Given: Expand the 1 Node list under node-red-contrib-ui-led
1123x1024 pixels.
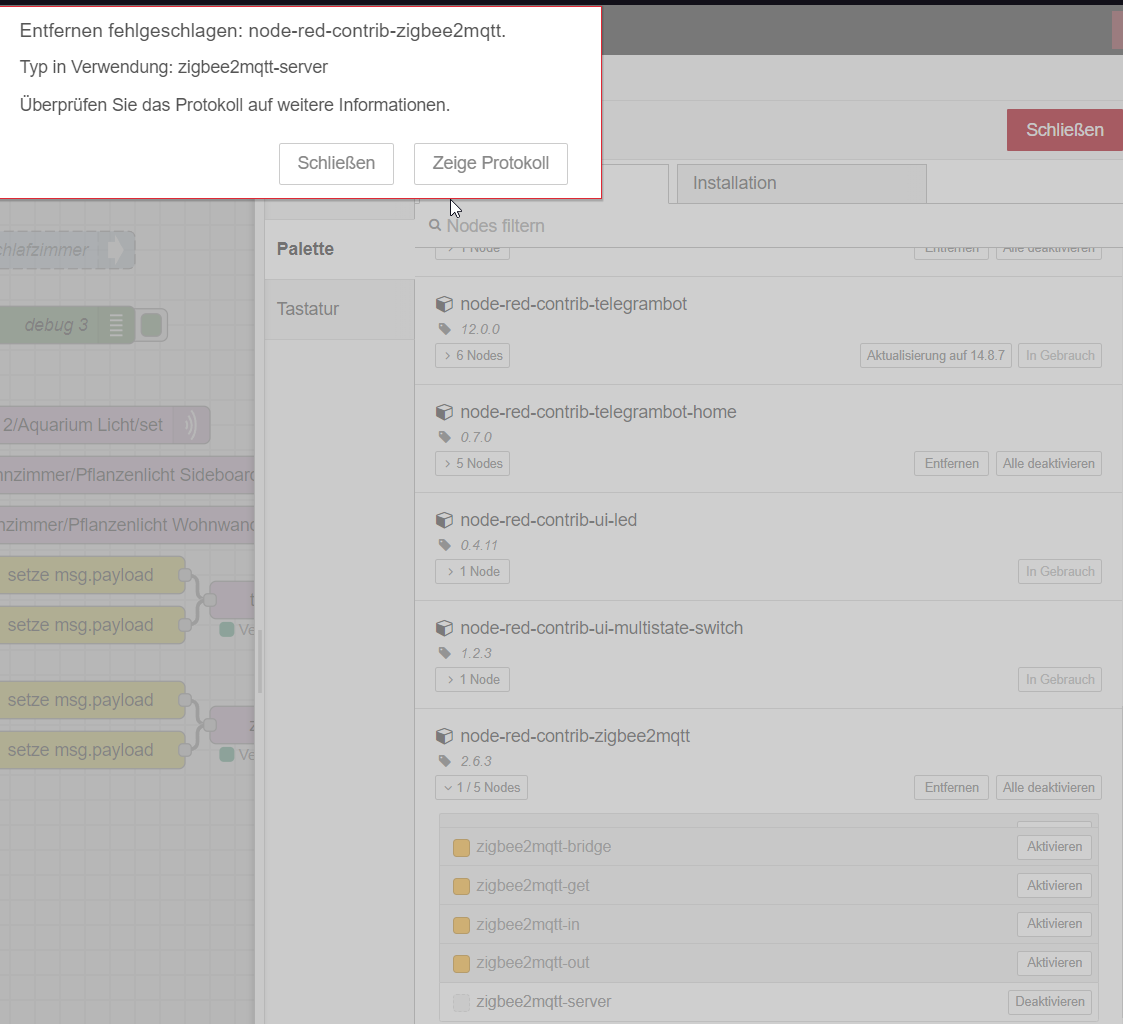Looking at the screenshot, I should pos(473,572).
